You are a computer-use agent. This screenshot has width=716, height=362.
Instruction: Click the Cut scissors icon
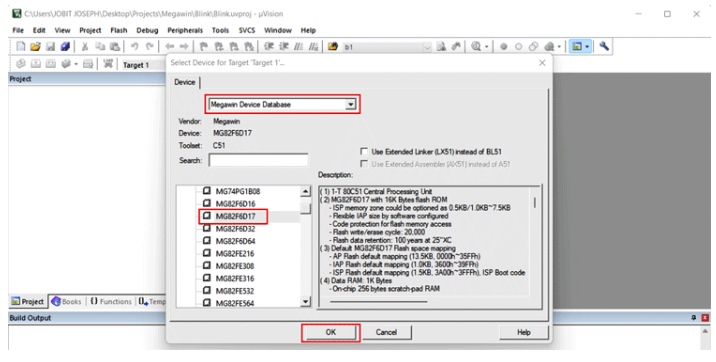[x=84, y=47]
